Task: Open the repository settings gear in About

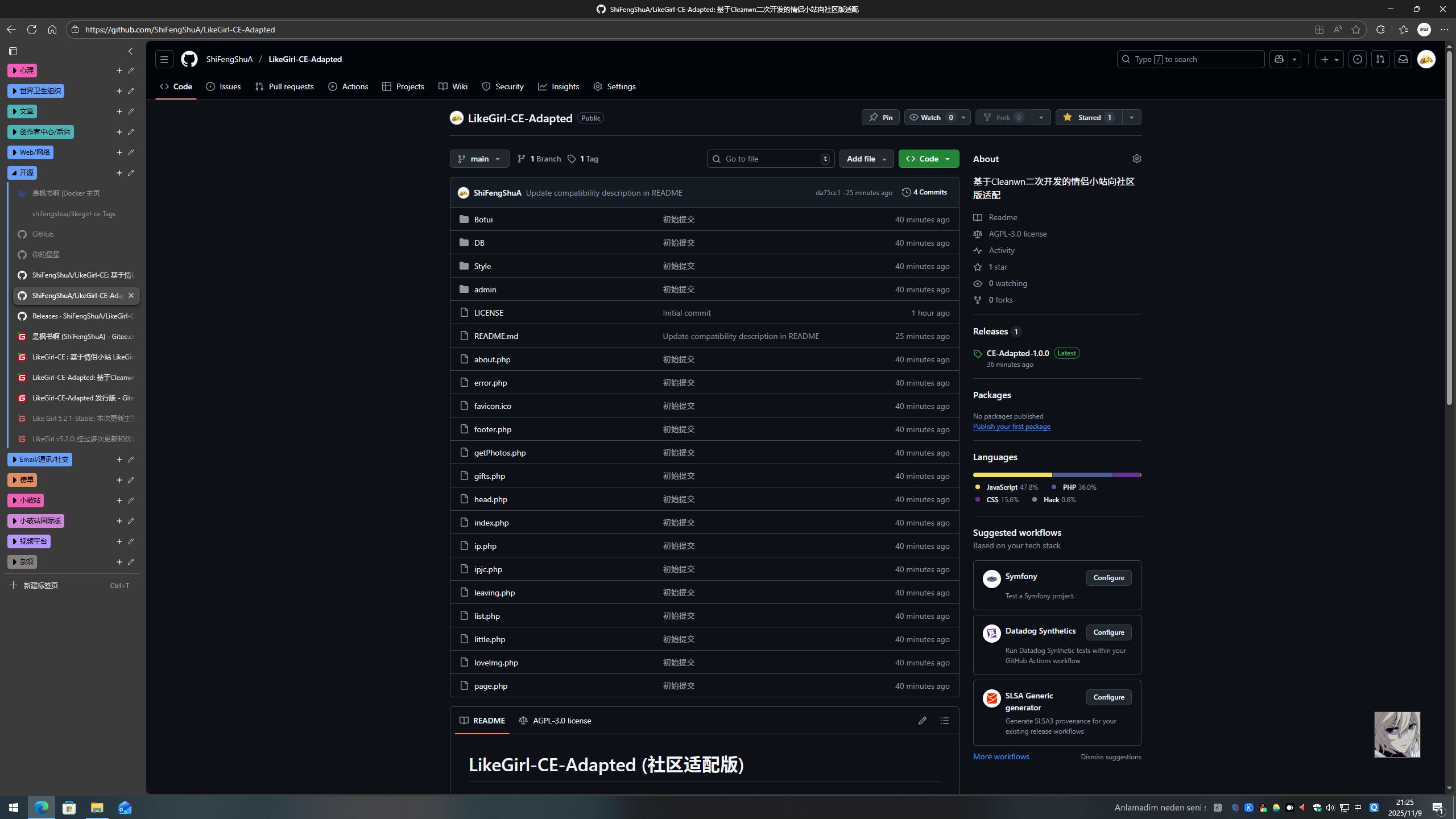Action: pos(1136,159)
